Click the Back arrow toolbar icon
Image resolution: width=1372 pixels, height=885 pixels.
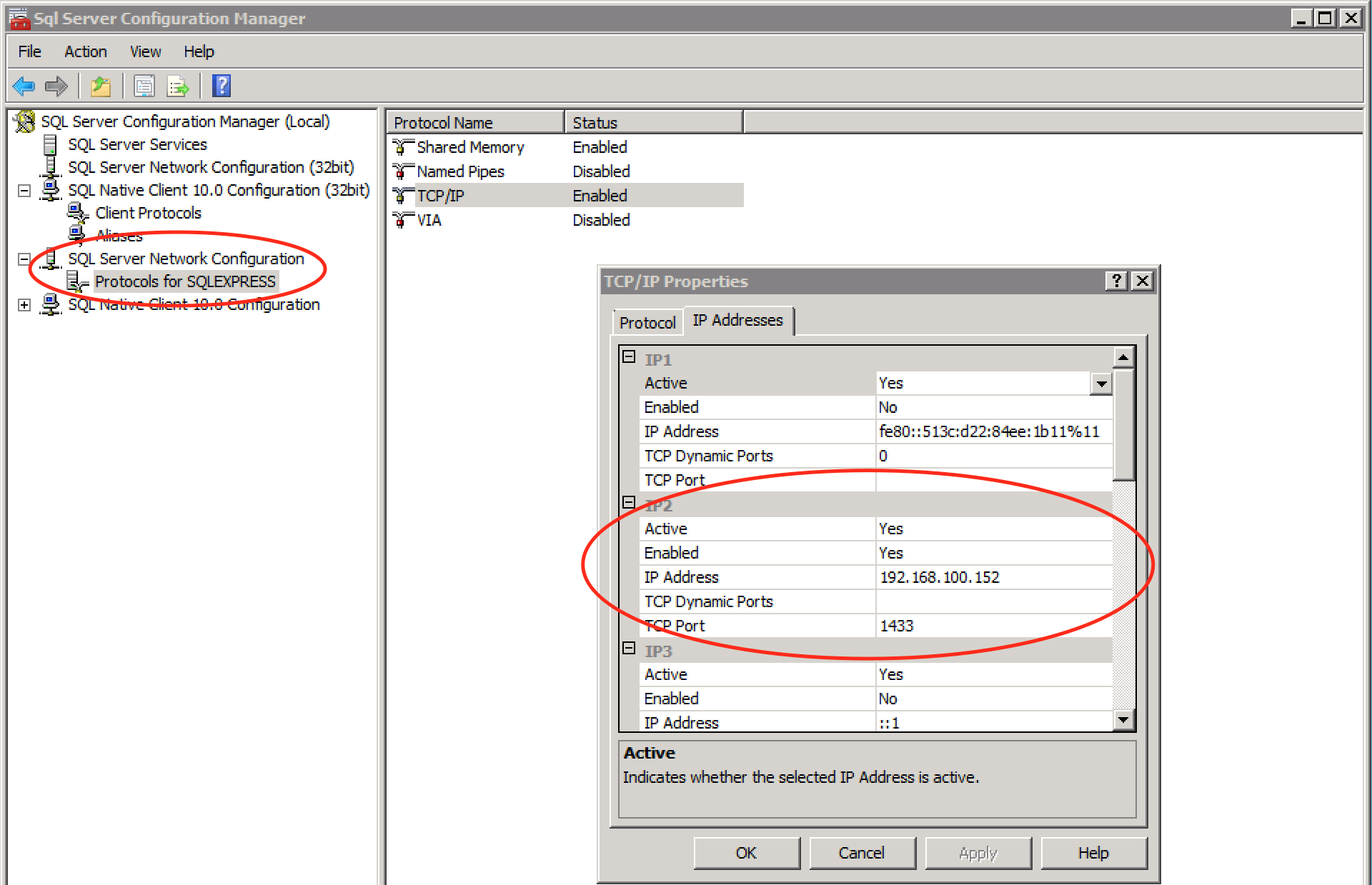click(24, 86)
